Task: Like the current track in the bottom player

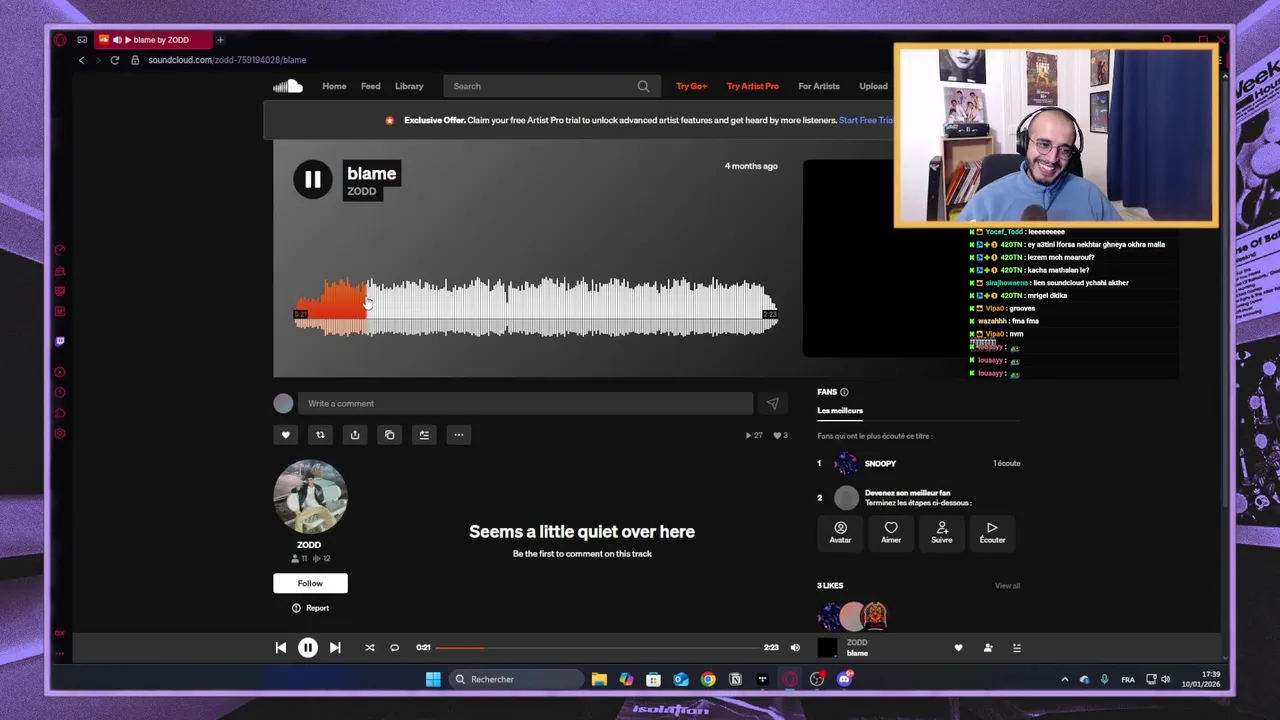Action: point(958,648)
